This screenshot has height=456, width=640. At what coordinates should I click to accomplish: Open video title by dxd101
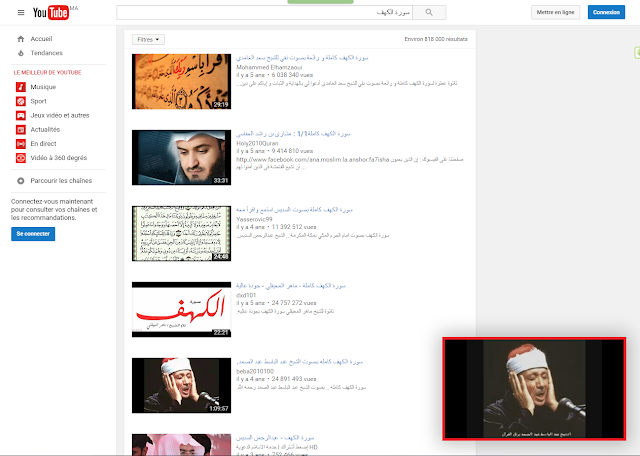(291, 286)
